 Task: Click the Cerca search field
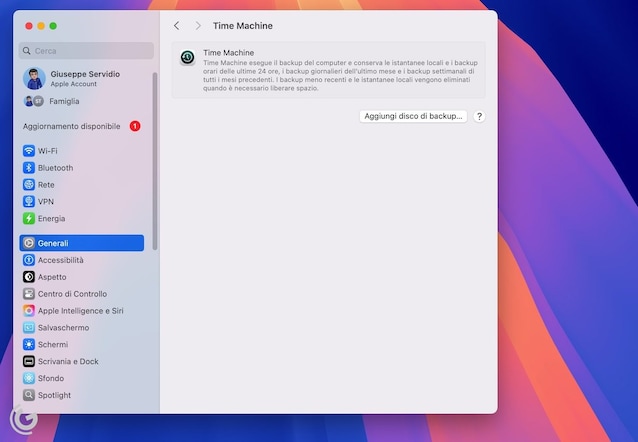pos(86,50)
